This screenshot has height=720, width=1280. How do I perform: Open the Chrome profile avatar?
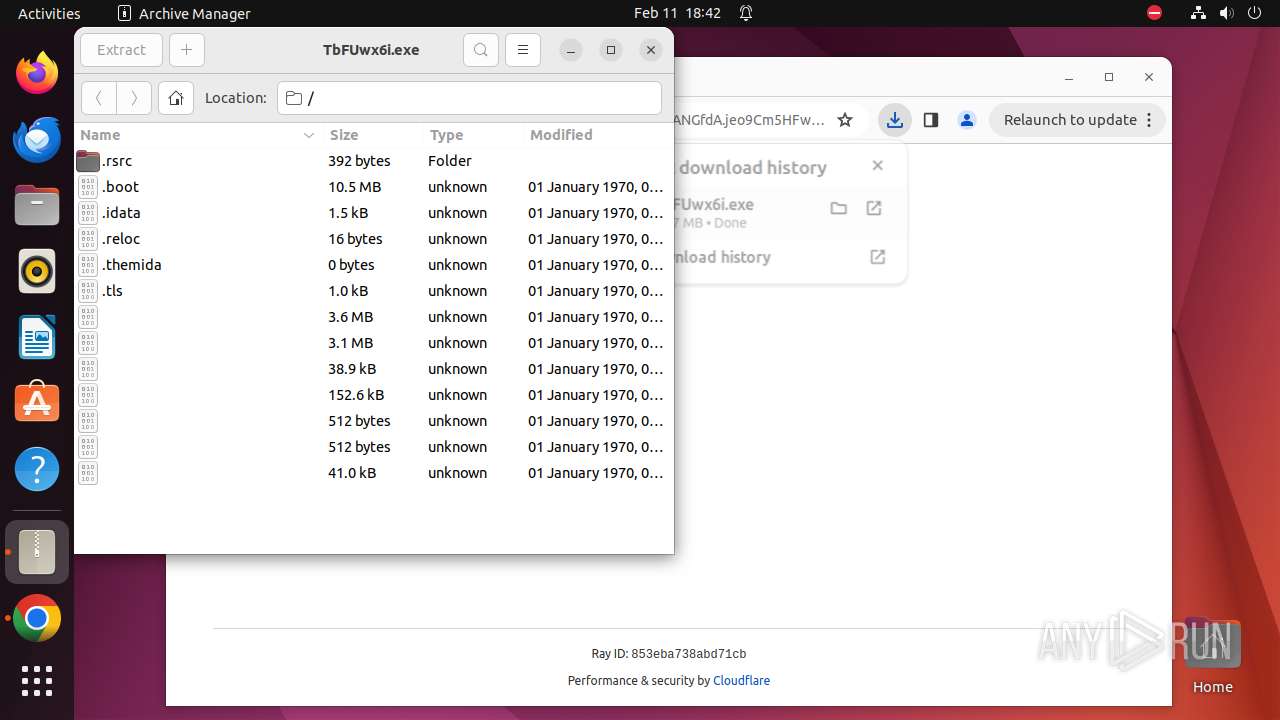(x=967, y=120)
